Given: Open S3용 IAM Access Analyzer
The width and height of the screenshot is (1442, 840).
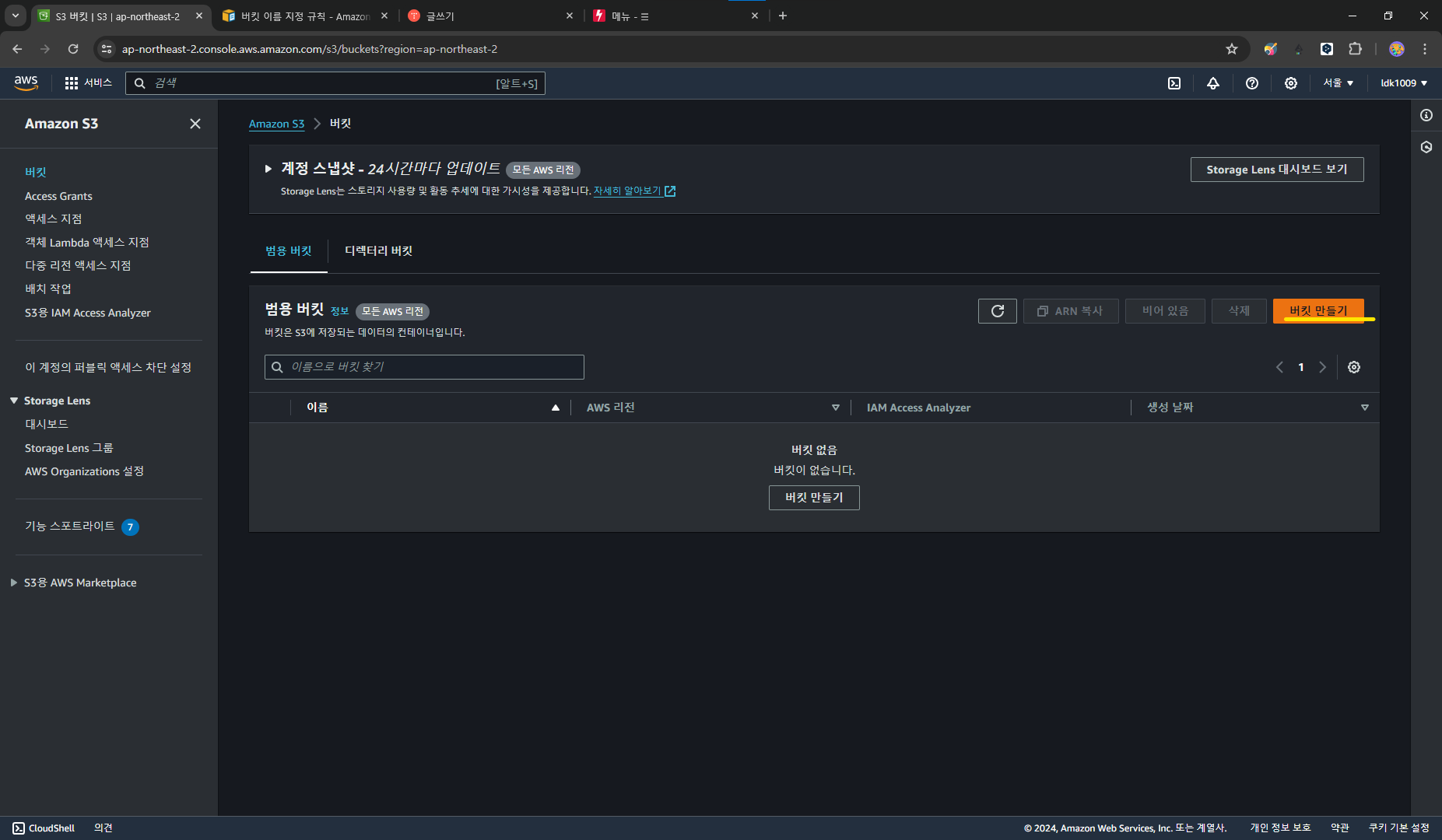Looking at the screenshot, I should (88, 313).
